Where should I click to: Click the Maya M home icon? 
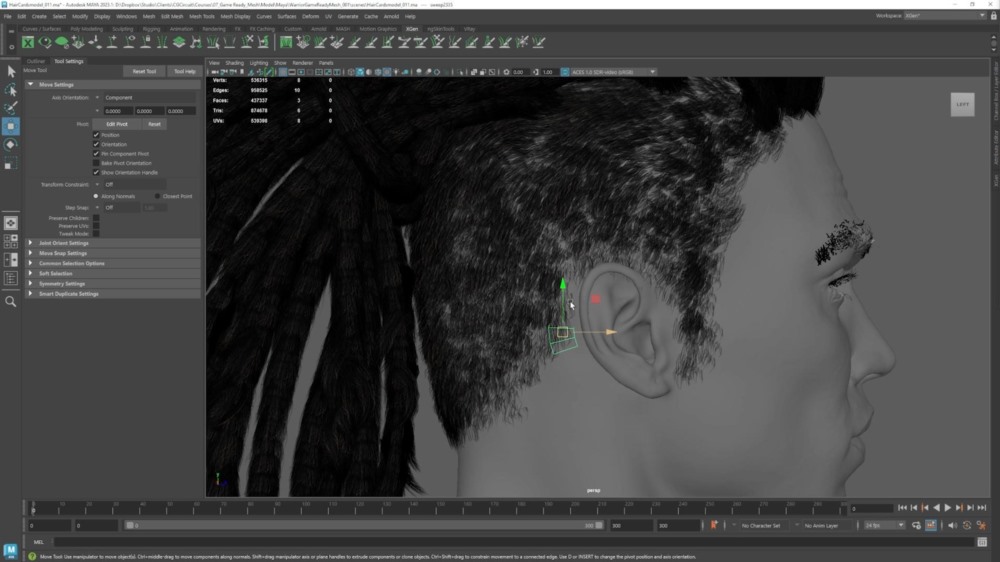(x=10, y=550)
